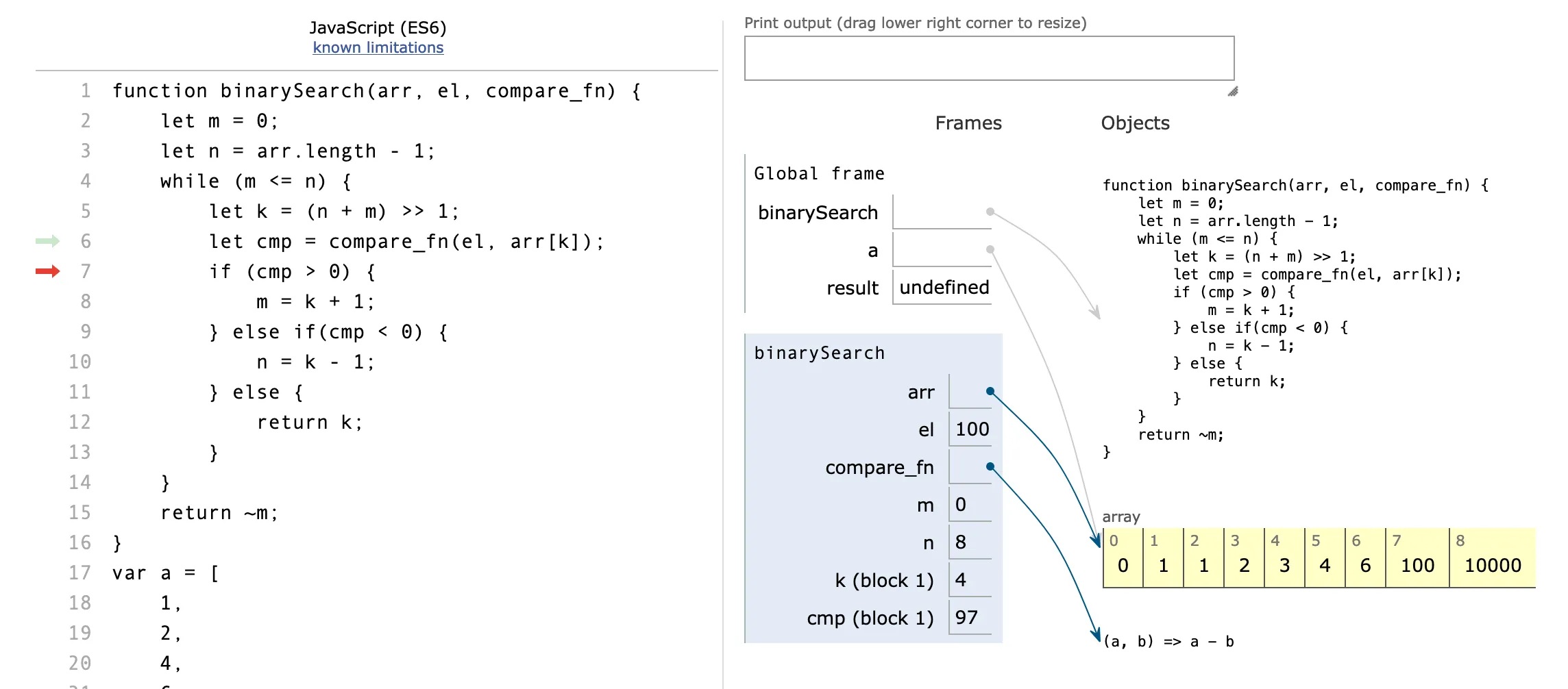This screenshot has width=1568, height=689.
Task: Click the compare_fn pointer dot
Action: [990, 467]
